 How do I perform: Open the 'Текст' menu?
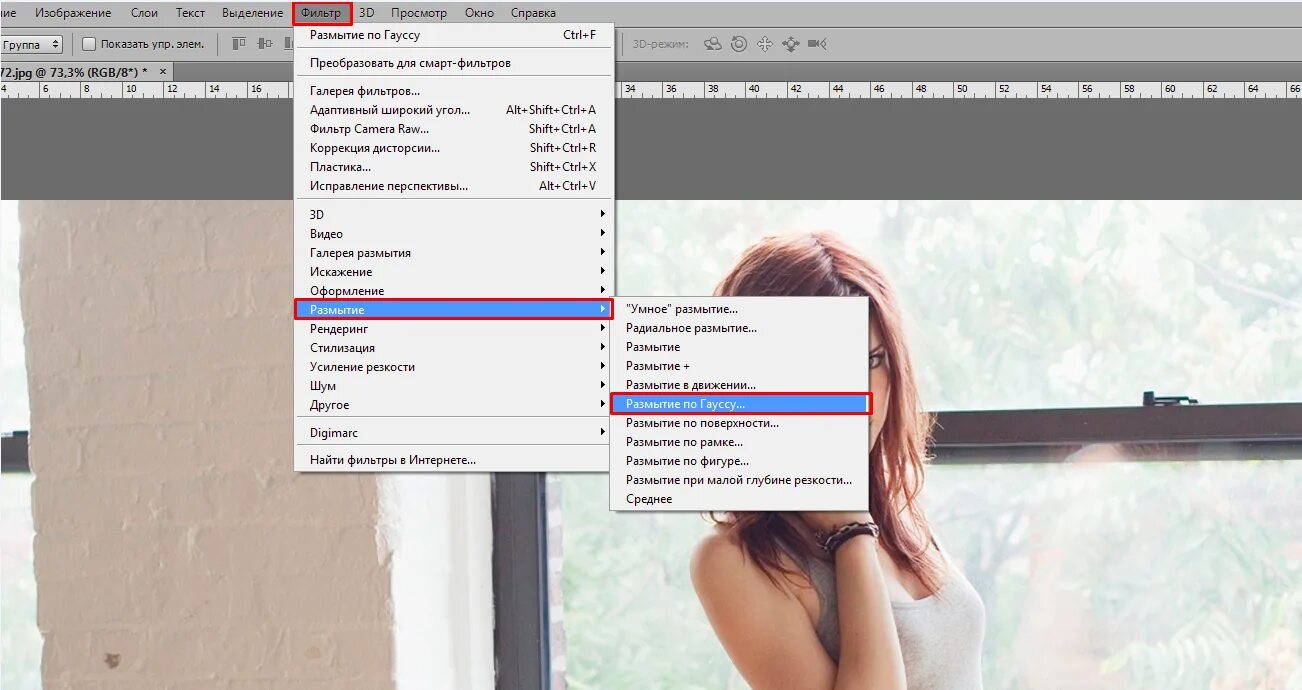(x=190, y=13)
